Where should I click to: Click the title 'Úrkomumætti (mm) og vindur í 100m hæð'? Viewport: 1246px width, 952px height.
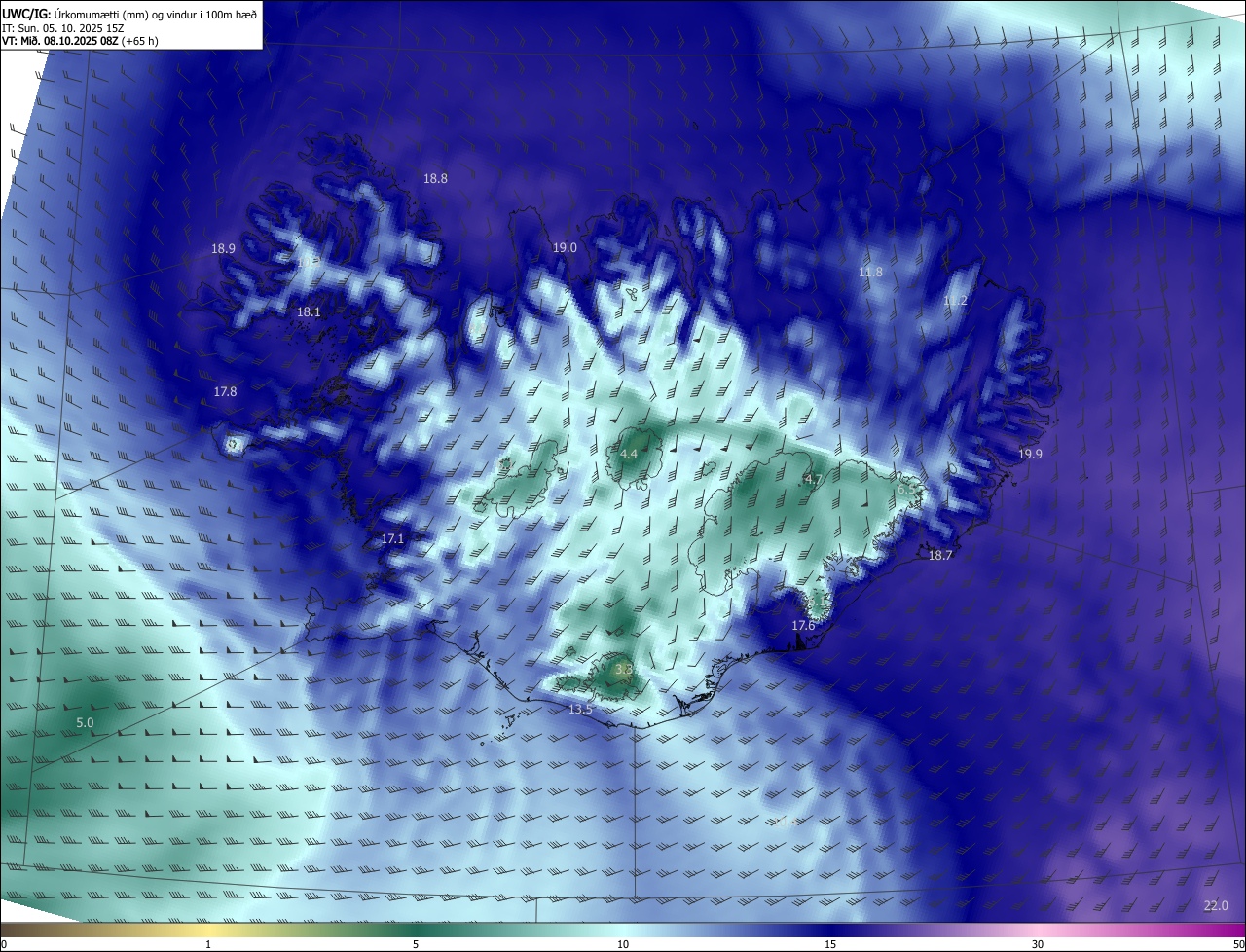point(153,14)
